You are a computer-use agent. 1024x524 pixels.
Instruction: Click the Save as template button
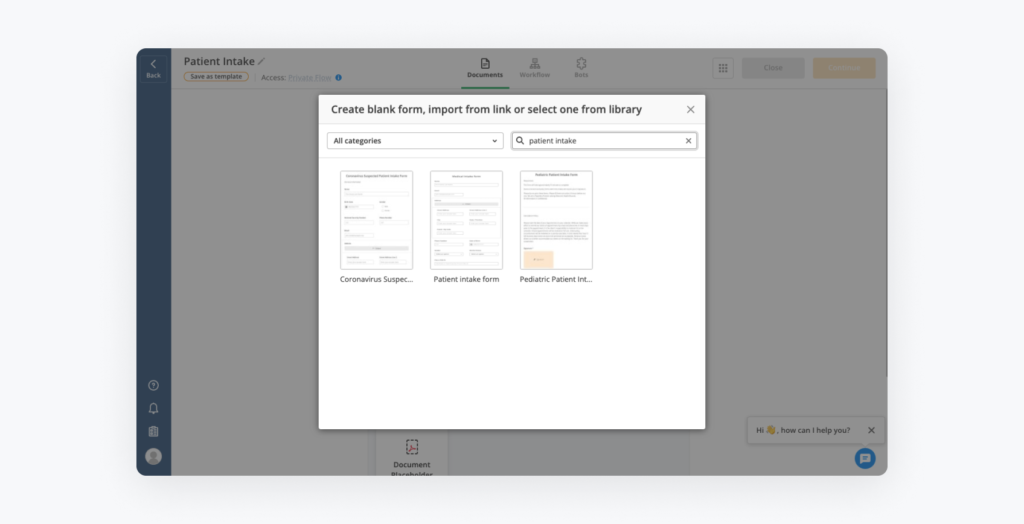tap(216, 77)
